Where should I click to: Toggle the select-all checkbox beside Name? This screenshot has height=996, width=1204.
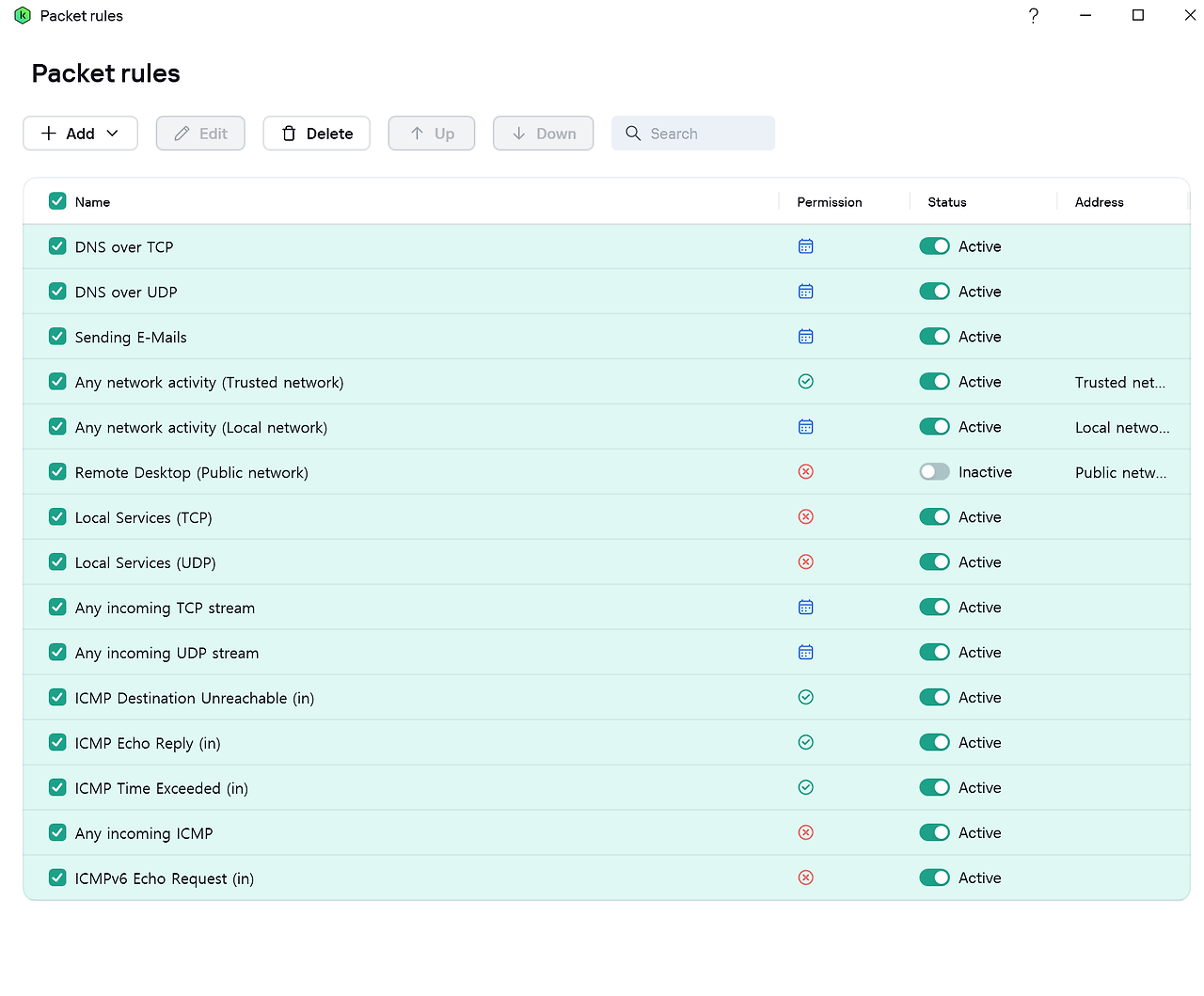click(57, 201)
